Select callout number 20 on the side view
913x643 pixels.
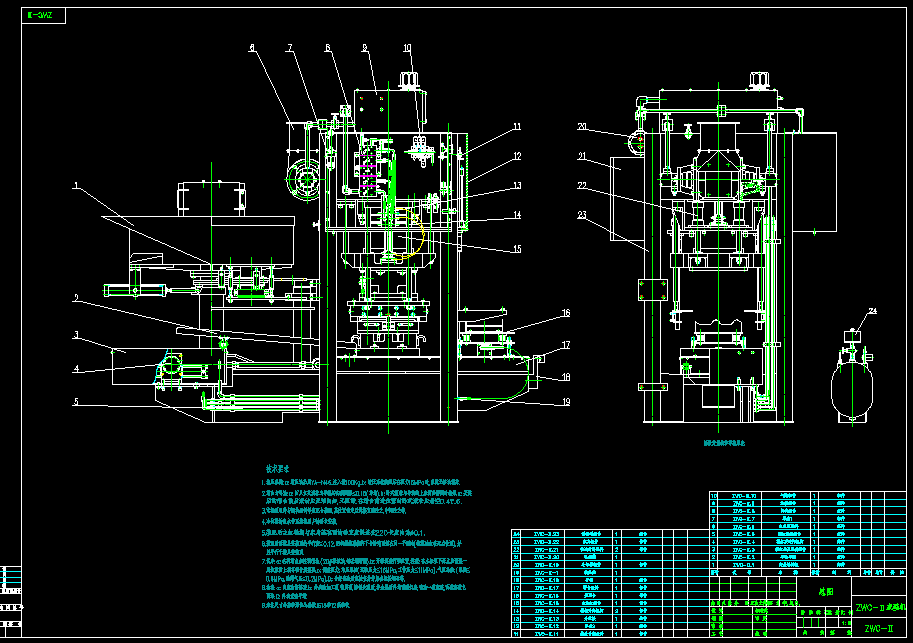tap(582, 126)
